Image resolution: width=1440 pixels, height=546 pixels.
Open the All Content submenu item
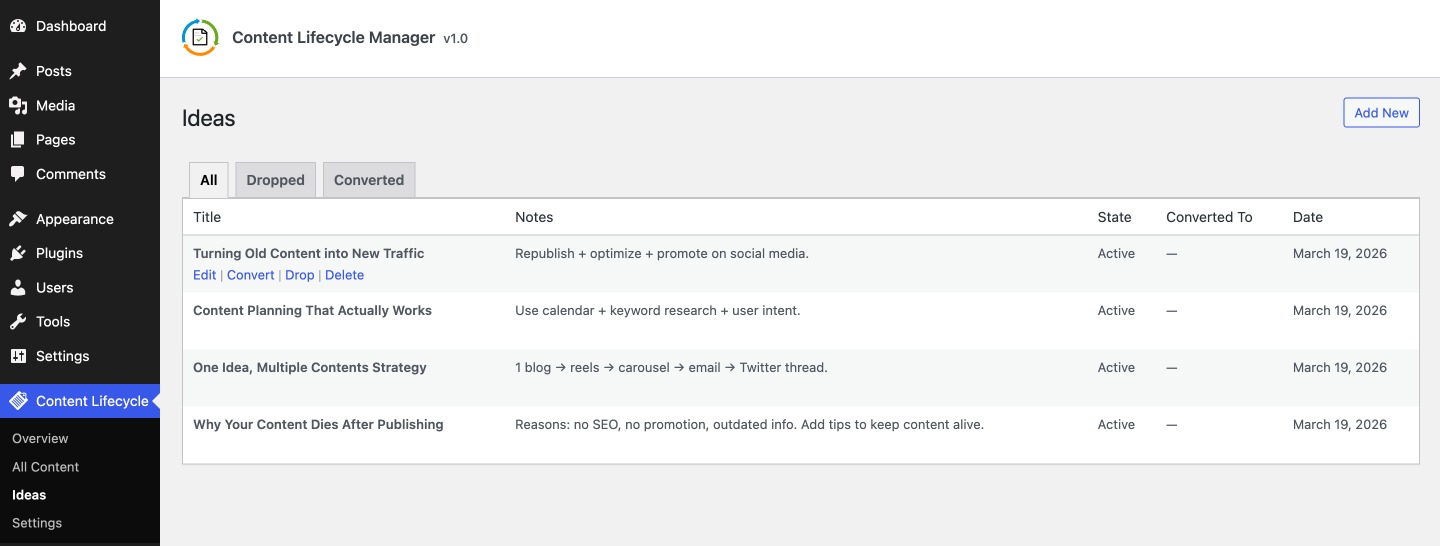pyautogui.click(x=45, y=467)
